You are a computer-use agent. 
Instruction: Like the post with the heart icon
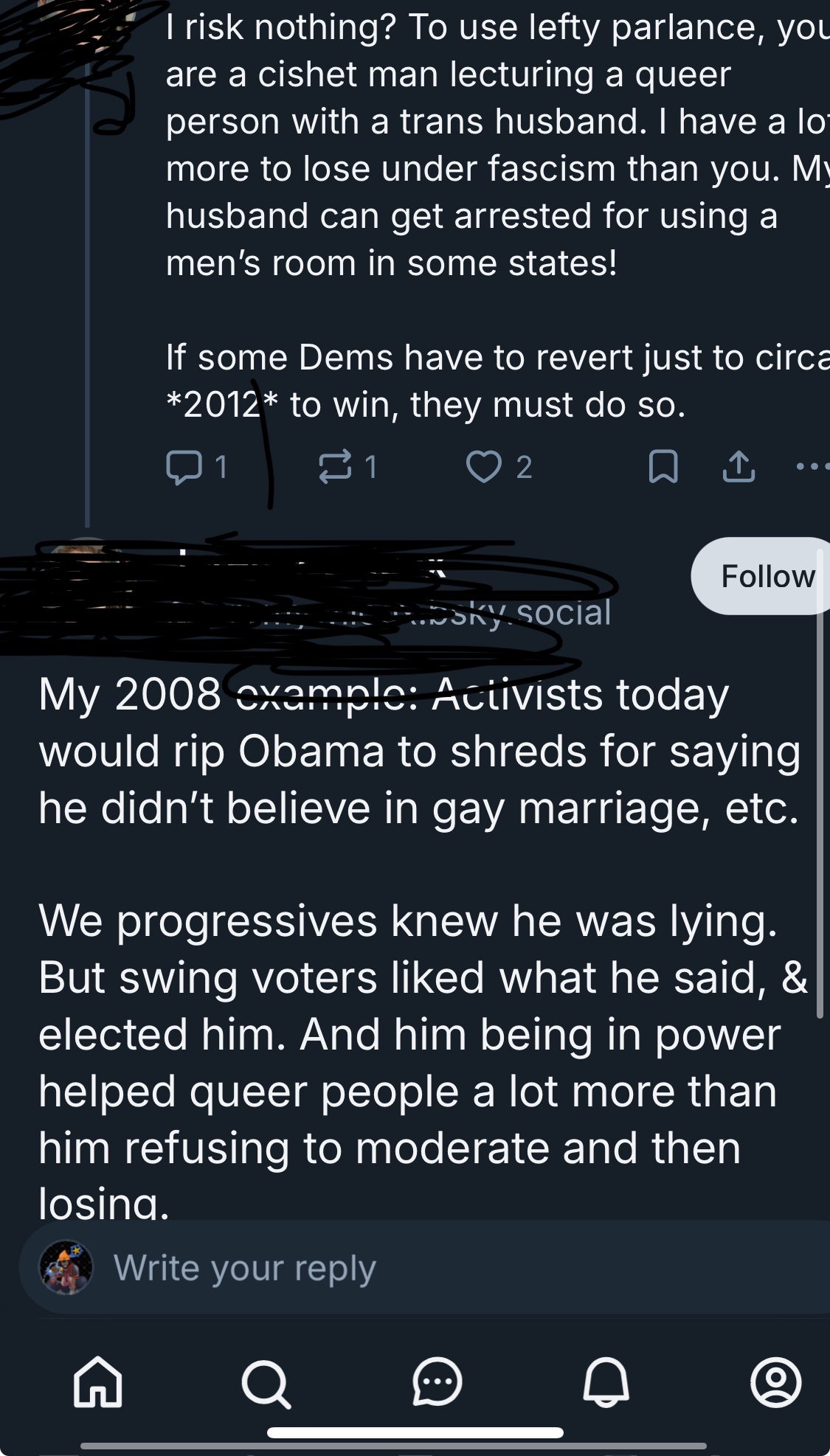pyautogui.click(x=484, y=467)
